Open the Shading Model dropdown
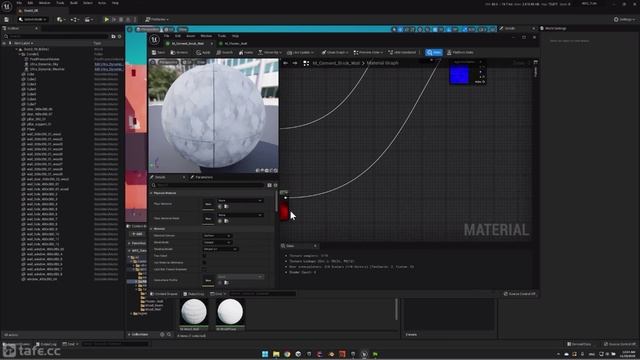Screen dimensions: 640x360 tap(220, 249)
